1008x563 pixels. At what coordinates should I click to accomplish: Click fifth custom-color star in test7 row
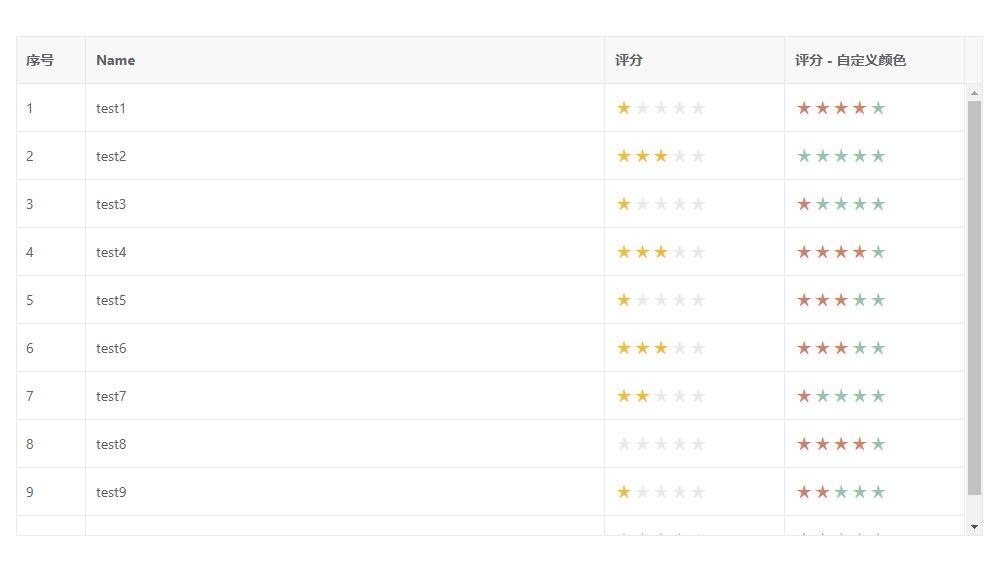tap(878, 396)
